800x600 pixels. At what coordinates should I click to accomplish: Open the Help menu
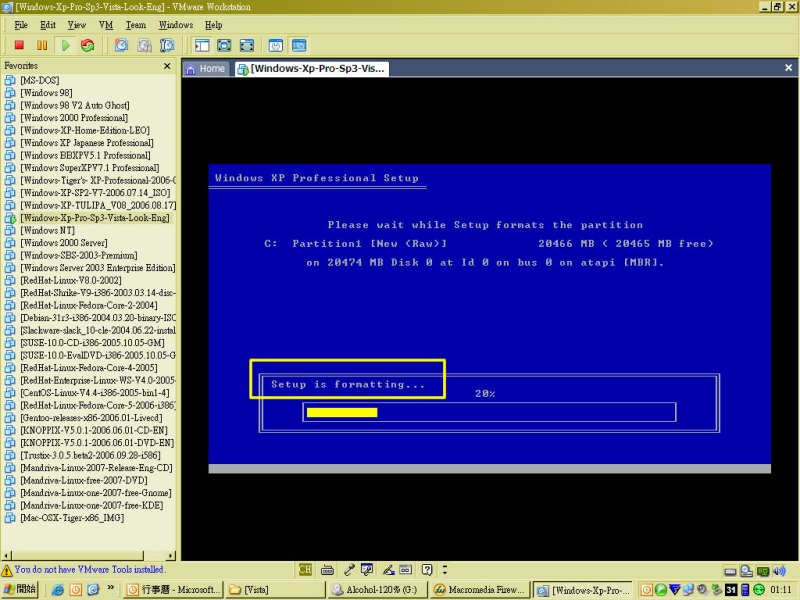pos(213,25)
